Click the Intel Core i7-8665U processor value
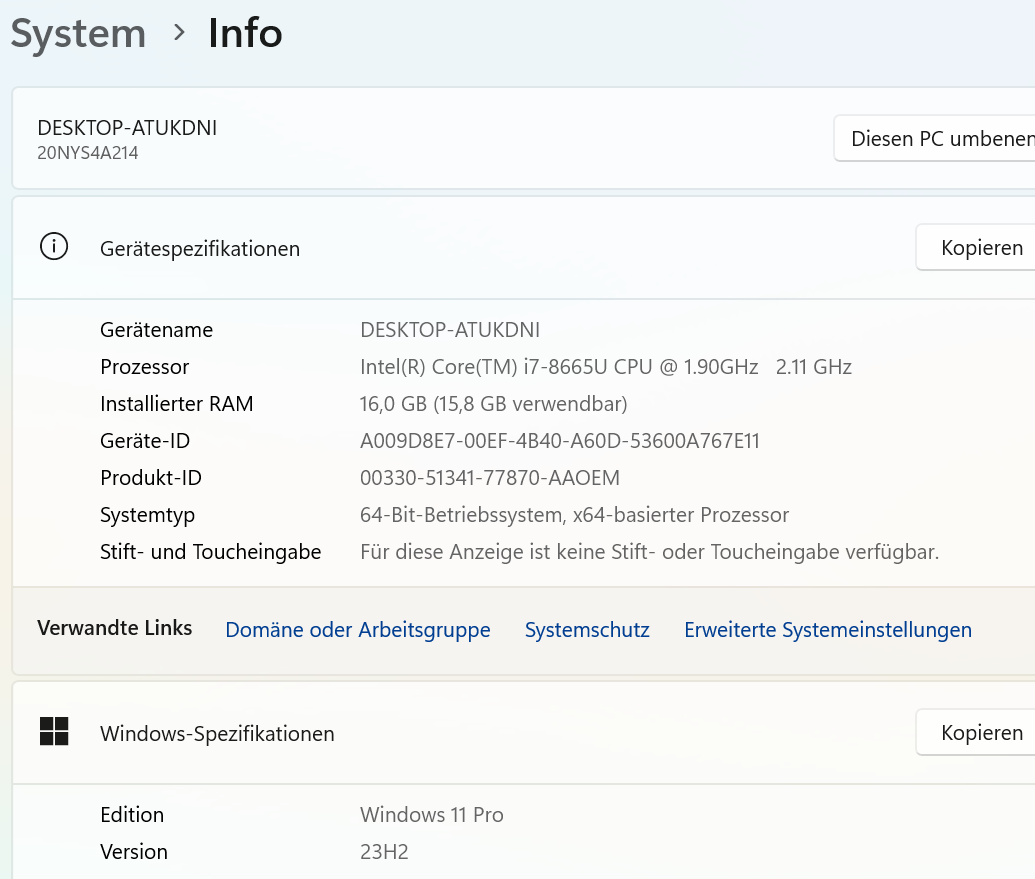Viewport: 1035px width, 879px height. 606,367
